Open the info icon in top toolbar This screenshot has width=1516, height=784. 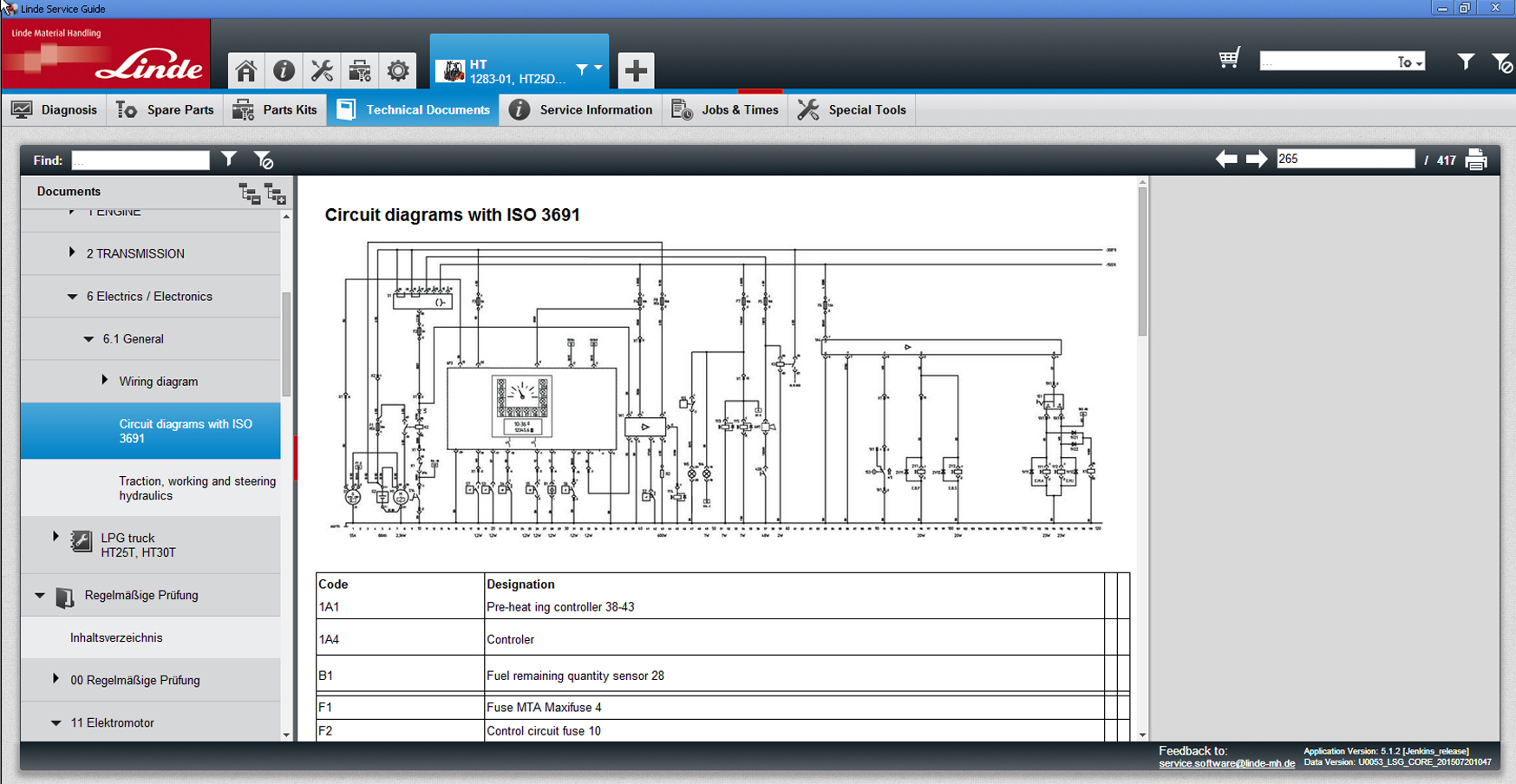(x=284, y=70)
